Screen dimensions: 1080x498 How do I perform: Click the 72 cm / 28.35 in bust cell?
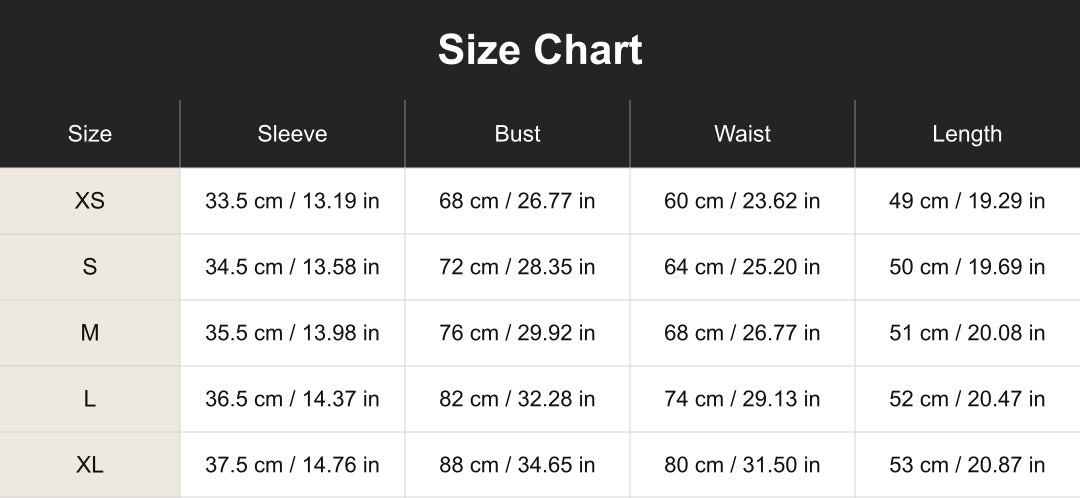pyautogui.click(x=517, y=267)
